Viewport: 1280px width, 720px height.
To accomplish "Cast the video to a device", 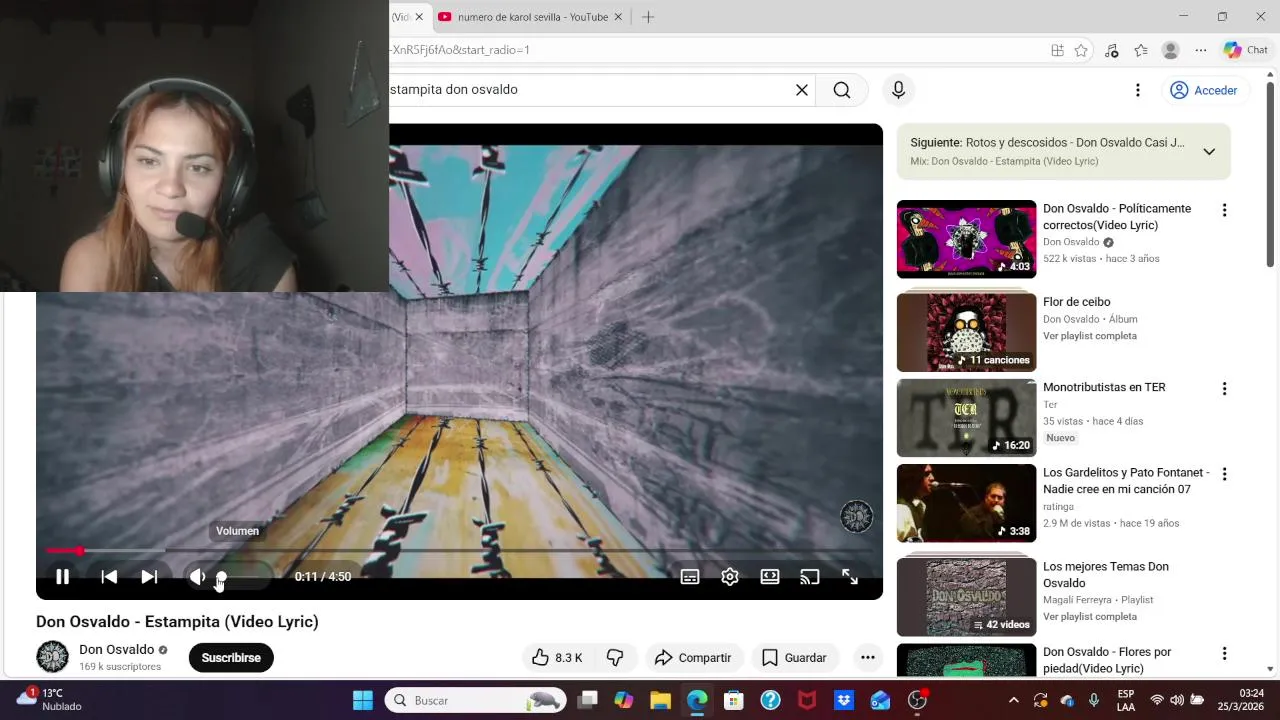I will (x=810, y=577).
